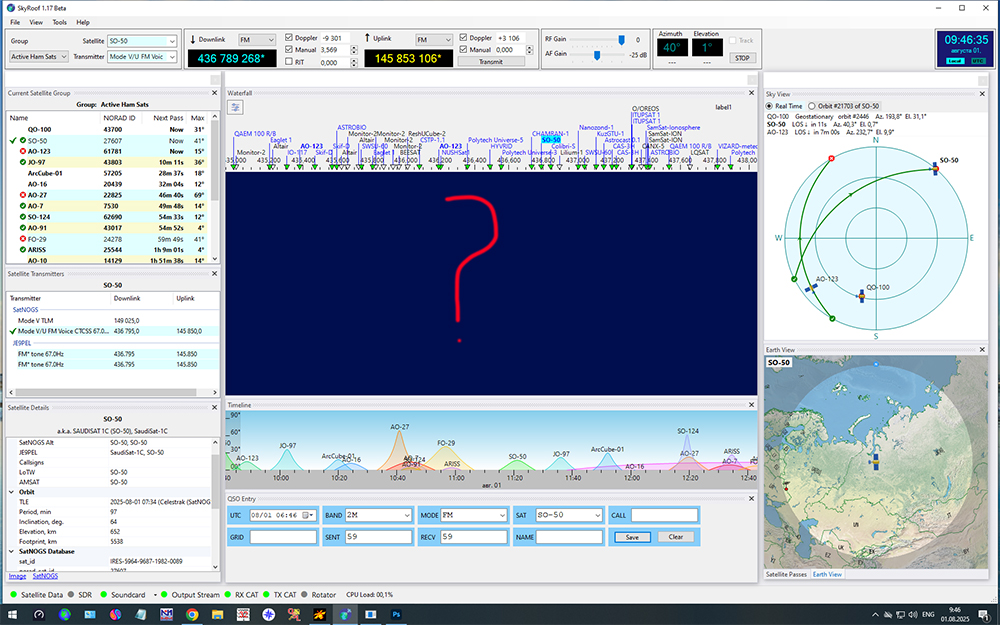This screenshot has width=1000, height=625.
Task: Toggle the Downlink Manual checkbox
Action: pos(289,49)
